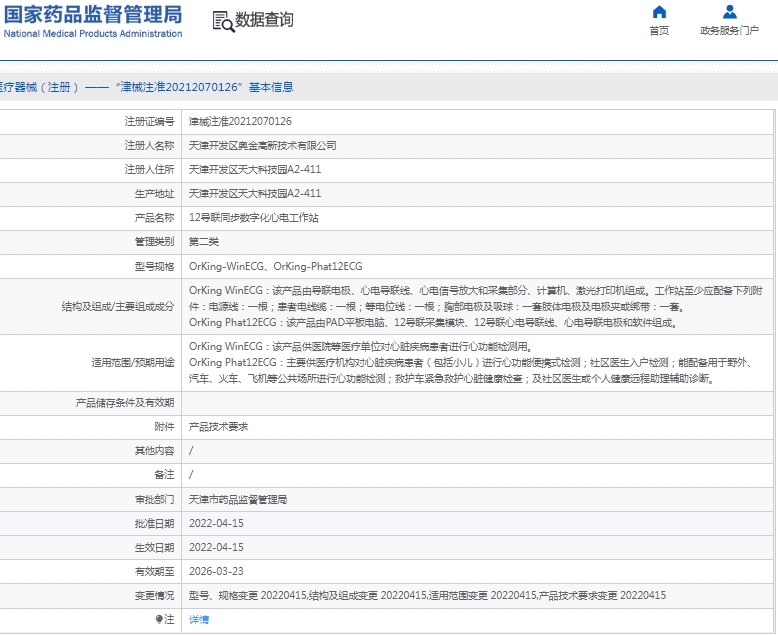Click 批准日期 value 2022-04-15

[216, 523]
